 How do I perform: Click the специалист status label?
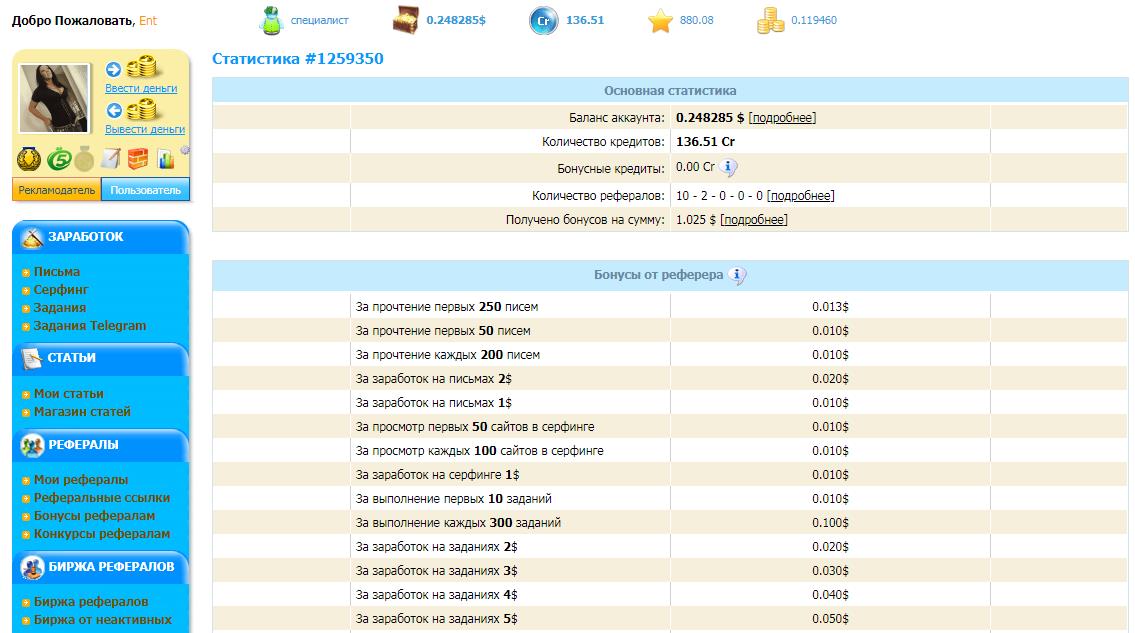coord(319,20)
